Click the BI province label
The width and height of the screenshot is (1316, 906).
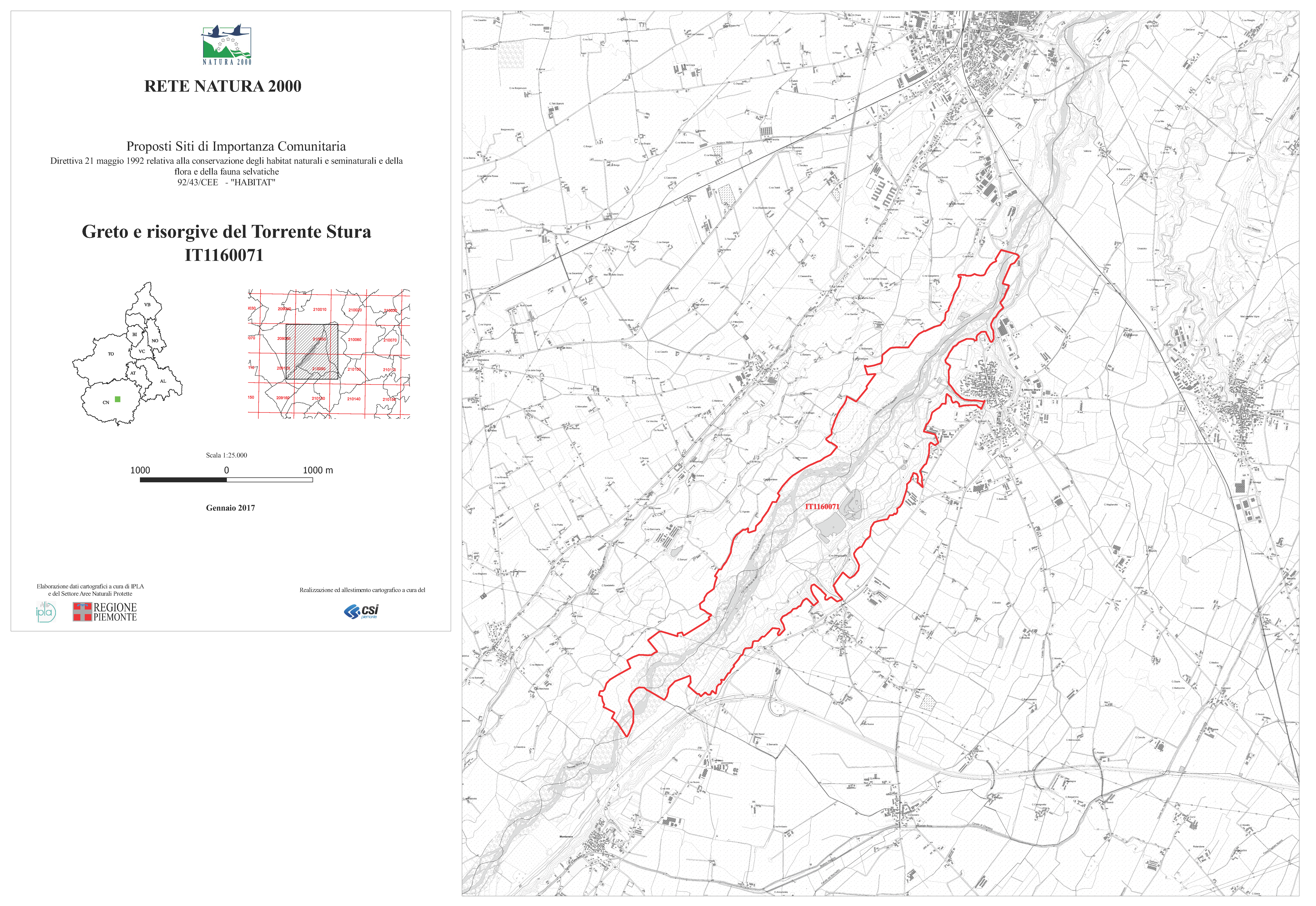(x=135, y=334)
